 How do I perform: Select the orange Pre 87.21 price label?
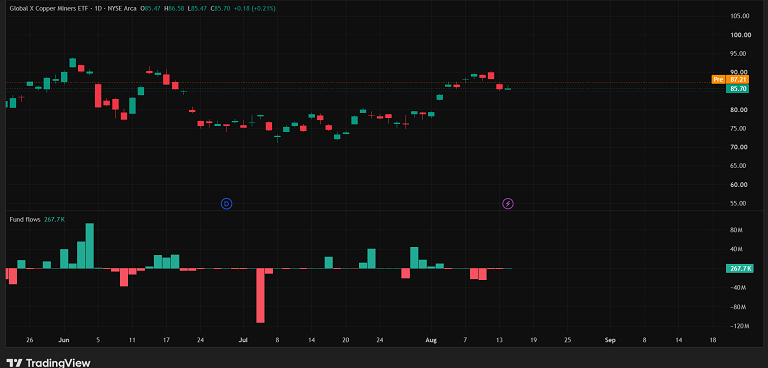[730, 79]
